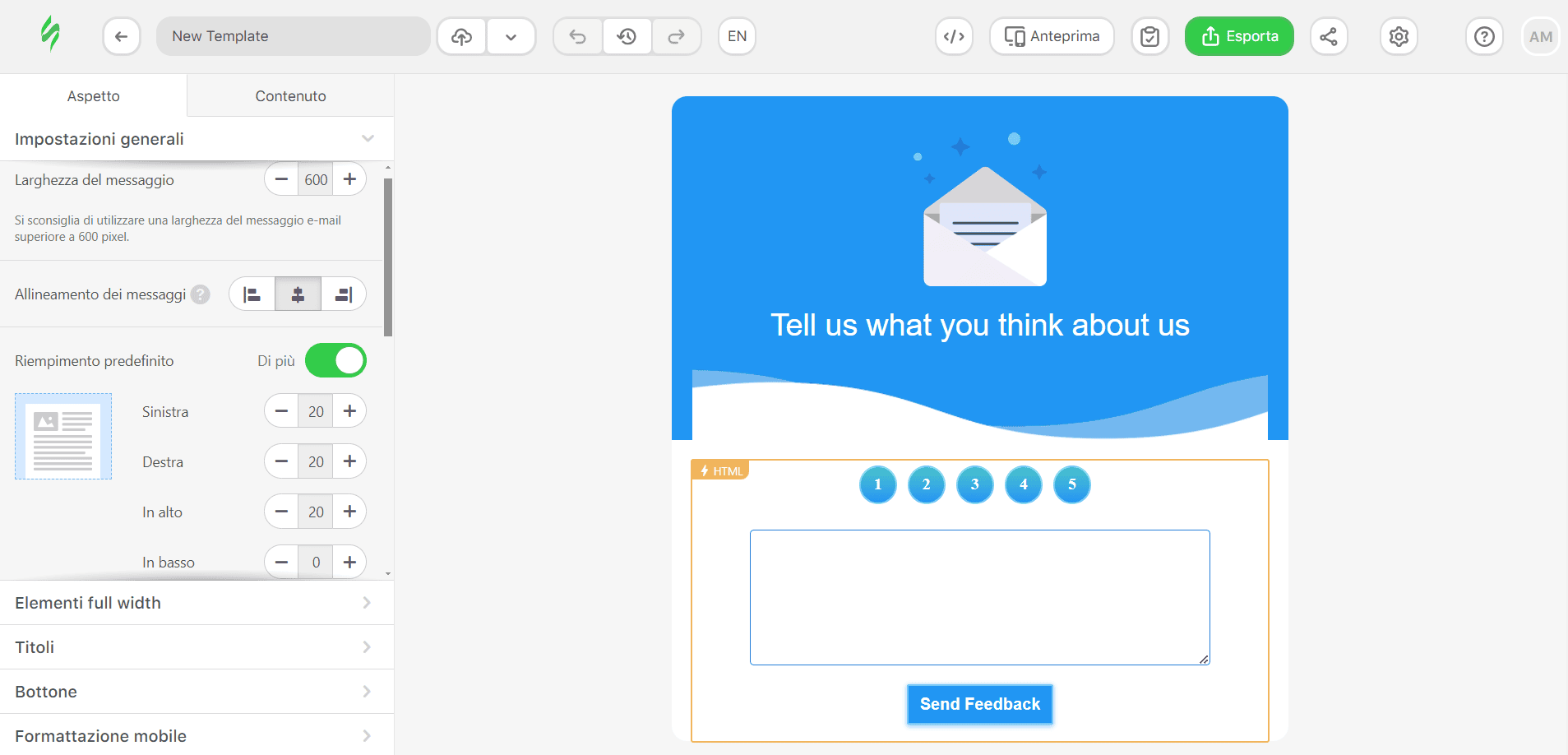1568x755 pixels.
Task: Switch to the Aspetto tab
Action: [x=93, y=96]
